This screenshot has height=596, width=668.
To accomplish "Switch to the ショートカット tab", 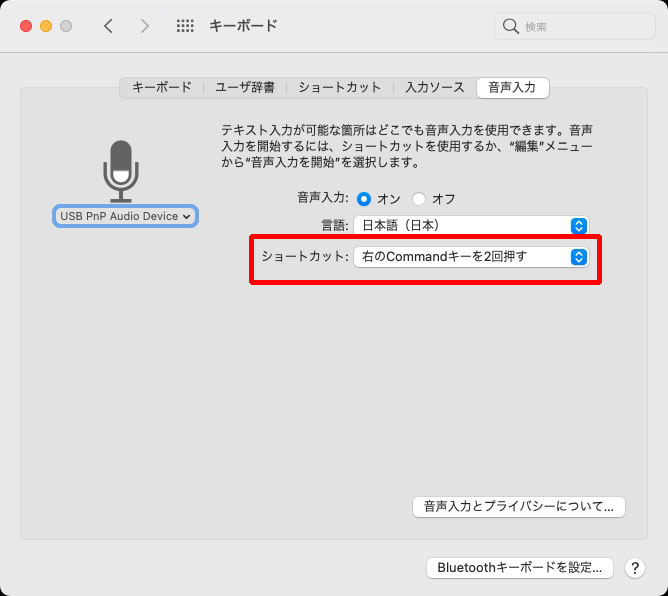I will (340, 87).
